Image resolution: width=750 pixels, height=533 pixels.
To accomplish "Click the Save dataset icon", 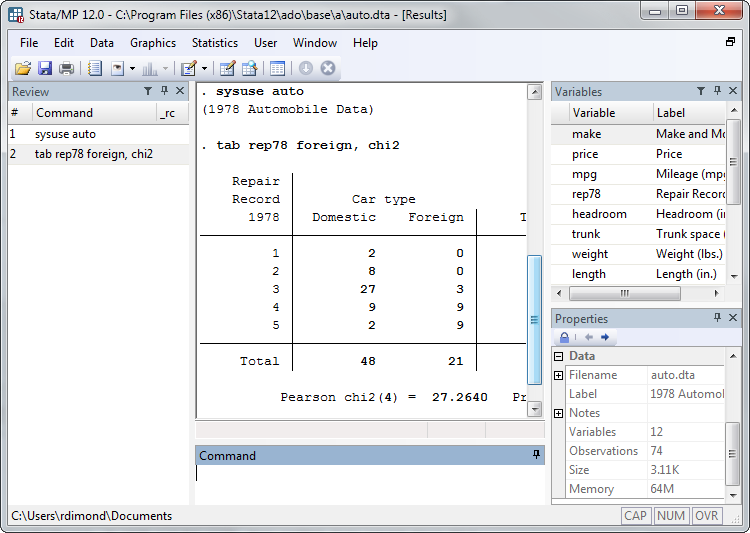I will pos(45,69).
